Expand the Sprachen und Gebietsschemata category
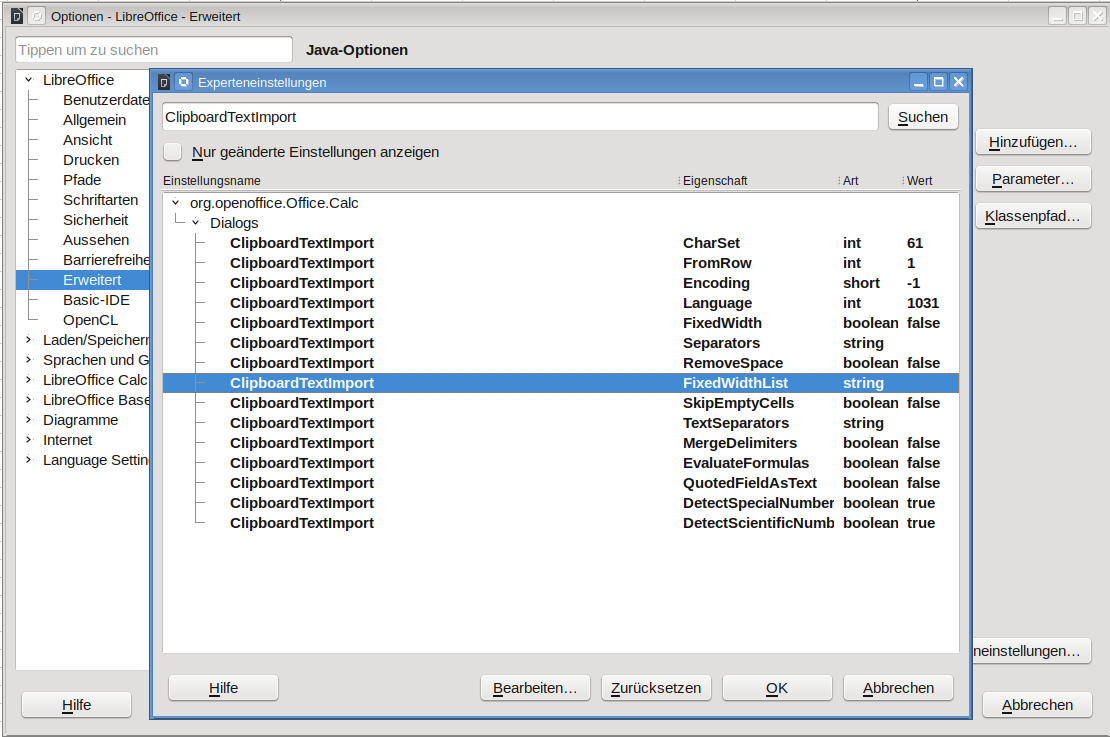 (28, 360)
